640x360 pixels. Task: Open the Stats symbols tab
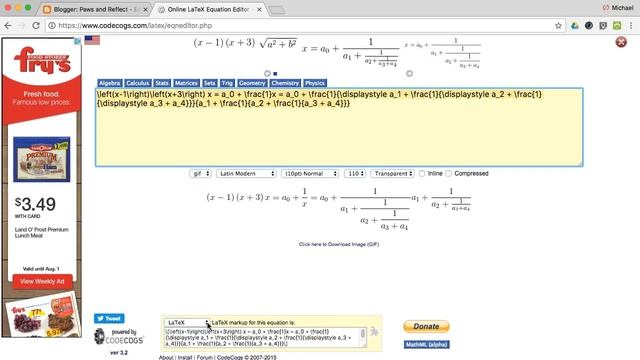tap(162, 83)
